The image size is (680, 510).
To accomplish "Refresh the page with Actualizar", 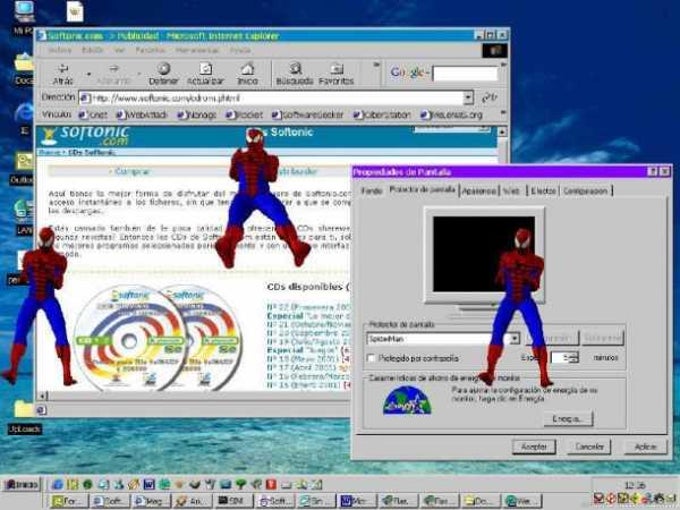I will point(205,74).
